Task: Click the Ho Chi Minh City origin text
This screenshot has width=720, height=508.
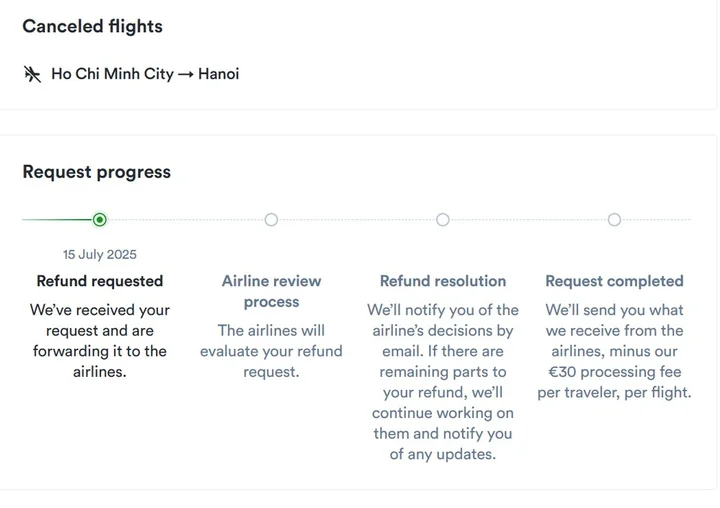Action: click(x=112, y=74)
